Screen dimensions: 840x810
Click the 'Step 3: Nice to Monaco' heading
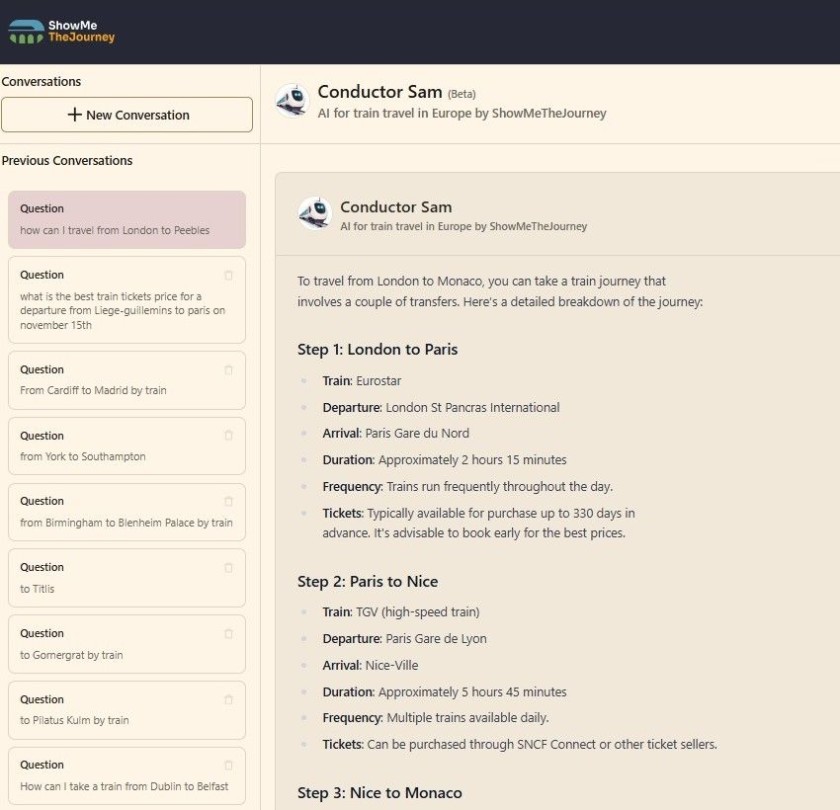380,792
